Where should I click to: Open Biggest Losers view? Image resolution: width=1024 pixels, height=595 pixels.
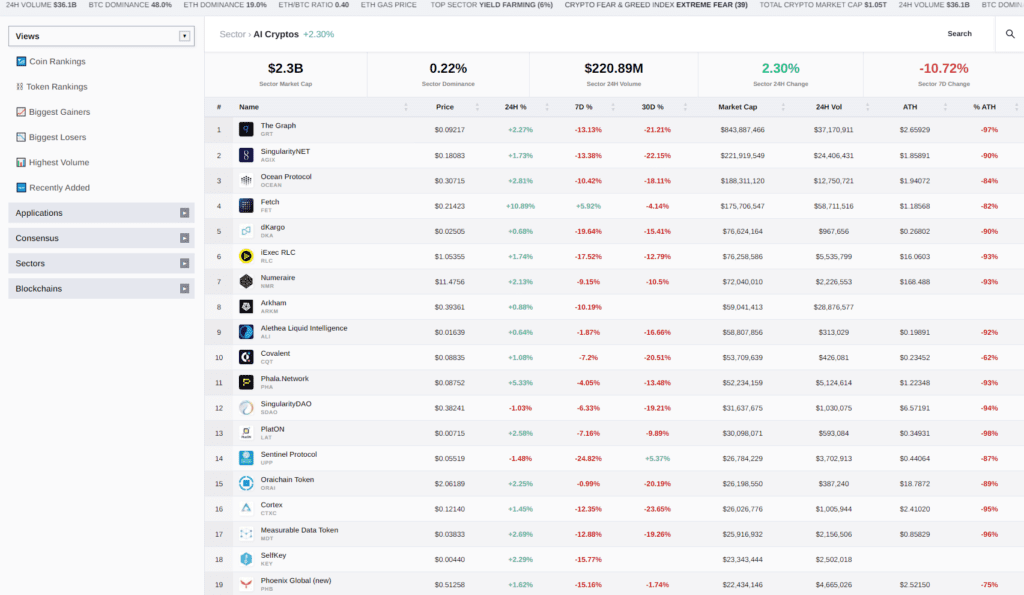click(x=57, y=137)
